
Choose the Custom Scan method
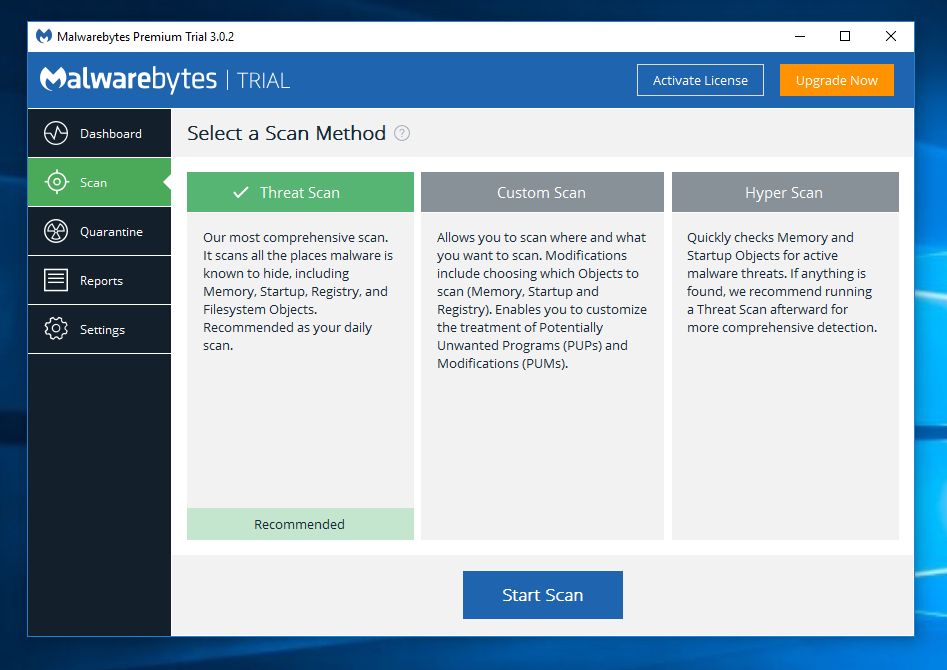tap(542, 192)
